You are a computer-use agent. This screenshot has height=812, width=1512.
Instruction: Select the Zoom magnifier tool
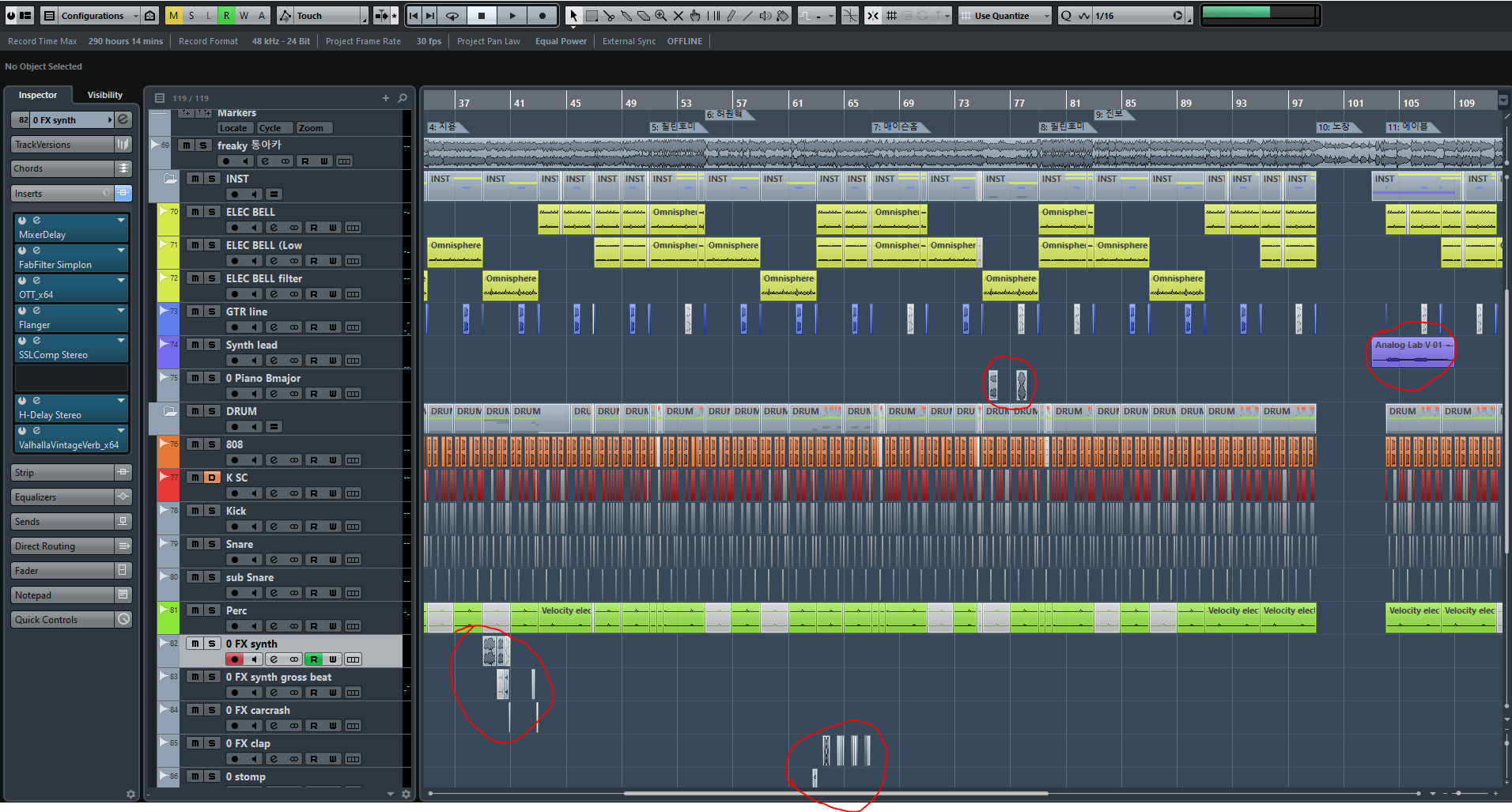tap(660, 16)
